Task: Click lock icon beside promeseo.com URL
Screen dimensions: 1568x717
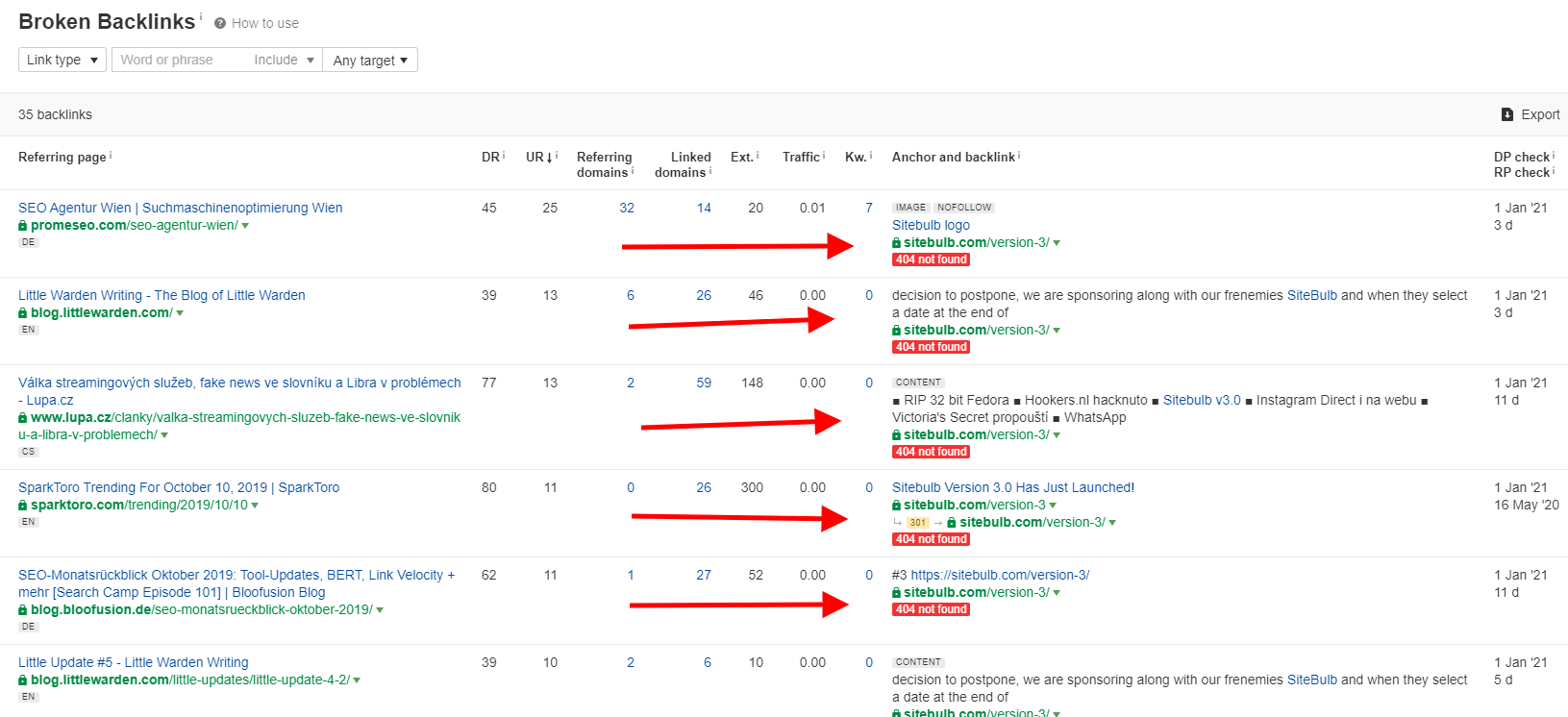Action: coord(23,226)
